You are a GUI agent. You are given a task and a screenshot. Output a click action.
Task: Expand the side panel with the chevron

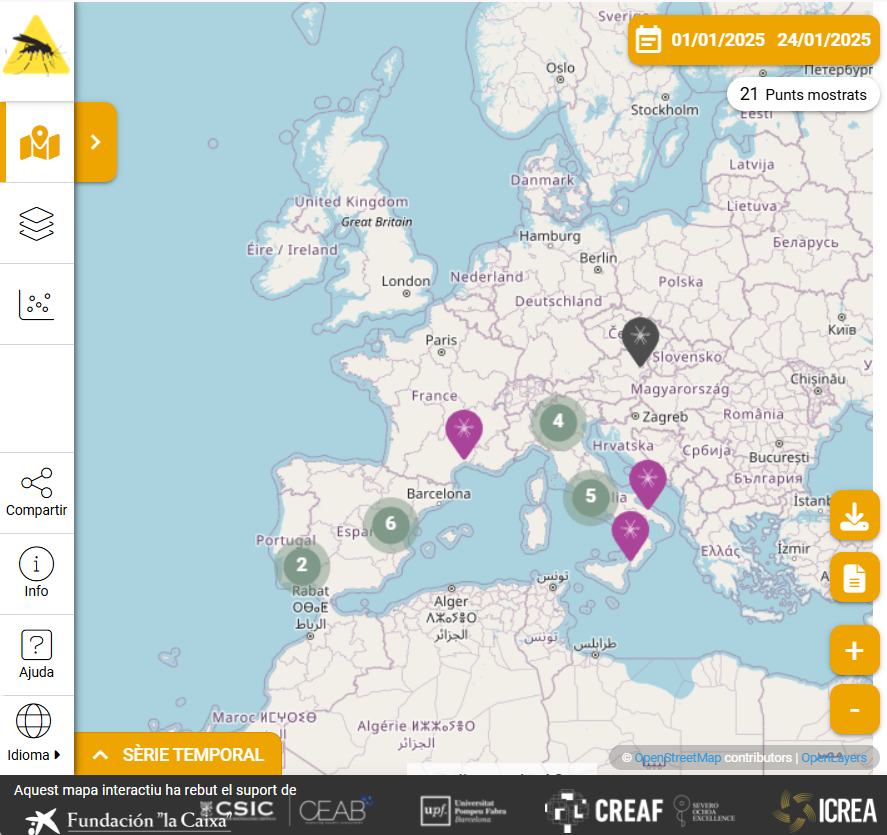pos(96,142)
